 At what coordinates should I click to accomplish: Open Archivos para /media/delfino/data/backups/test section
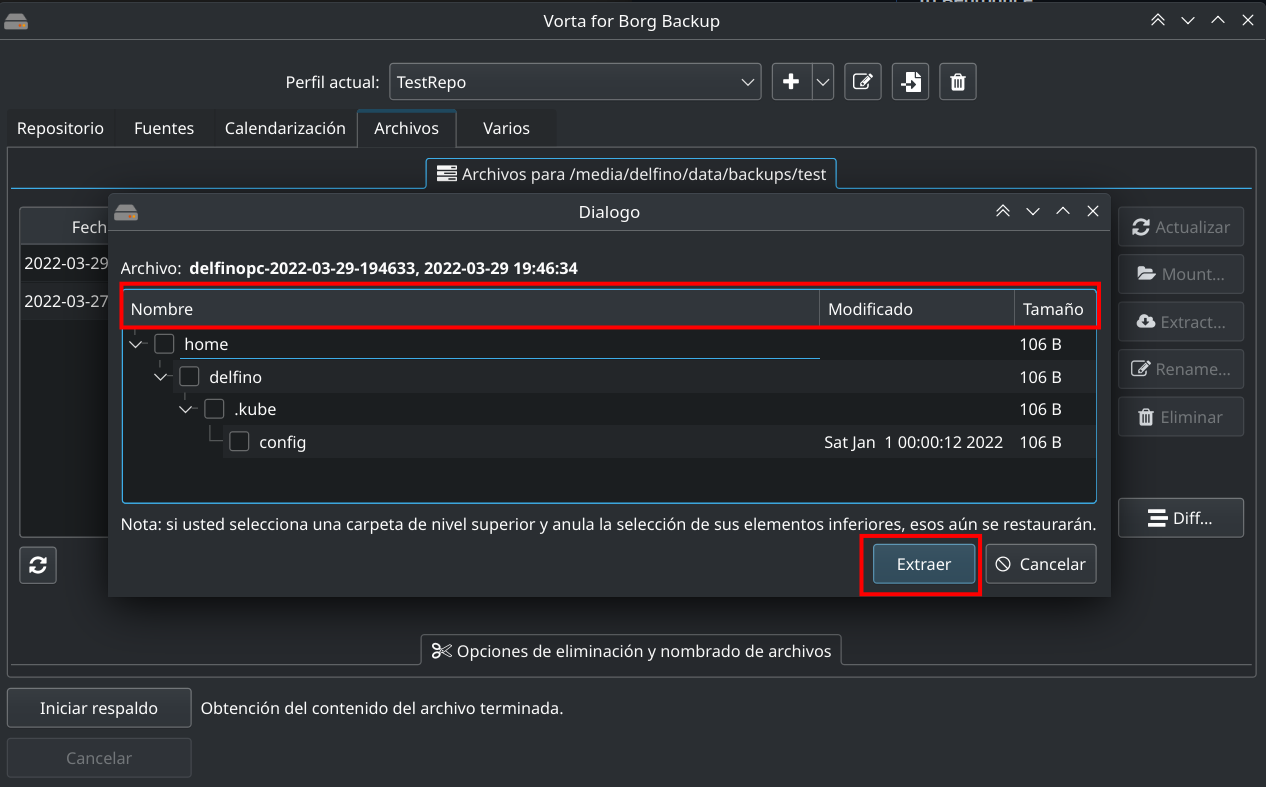tap(632, 174)
